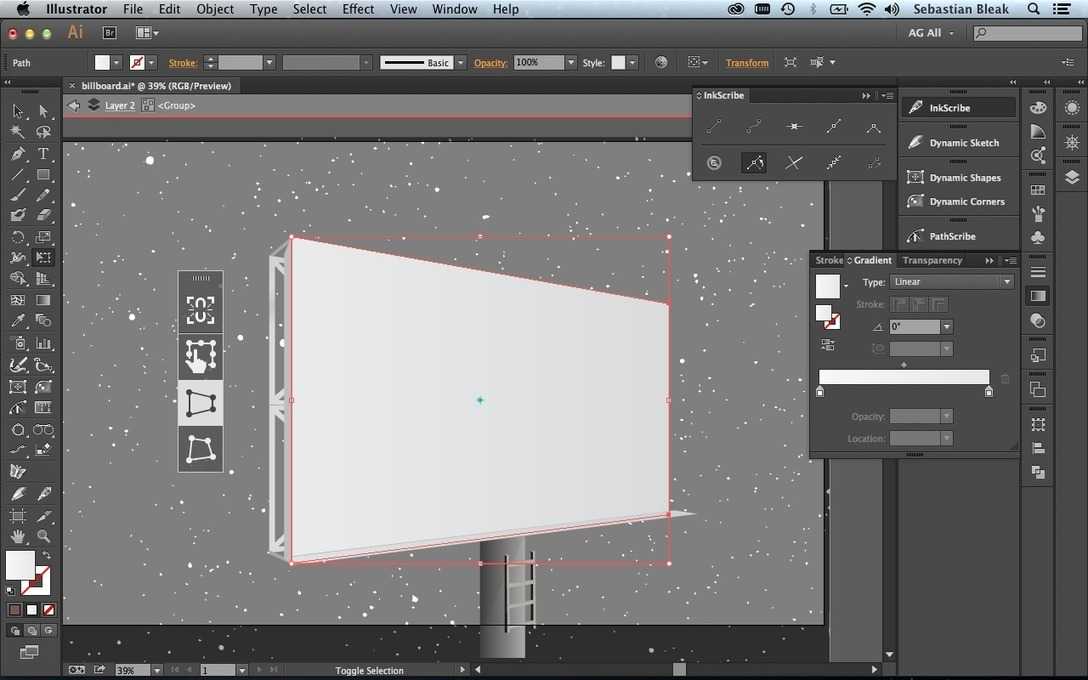Select the Selection (black arrow) tool
1088x680 pixels.
(x=17, y=111)
